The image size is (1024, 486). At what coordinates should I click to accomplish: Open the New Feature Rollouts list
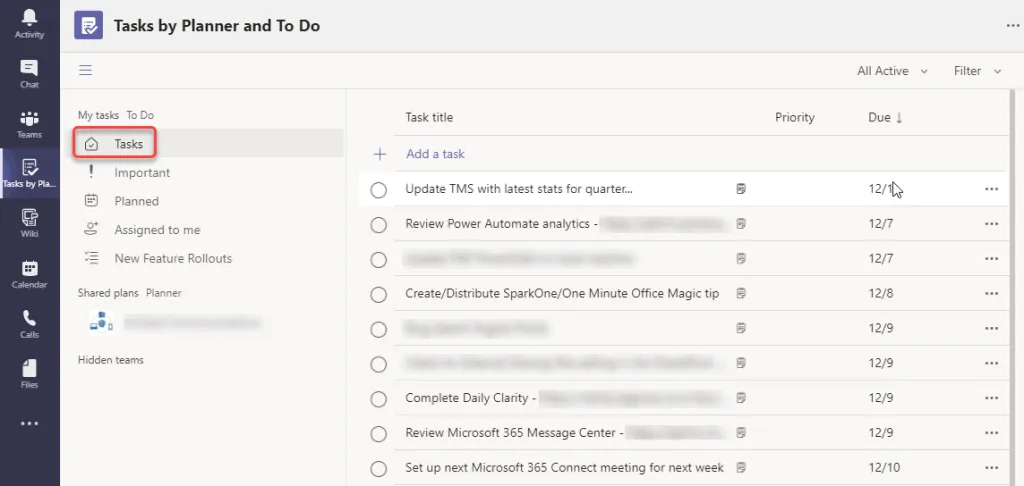click(173, 258)
